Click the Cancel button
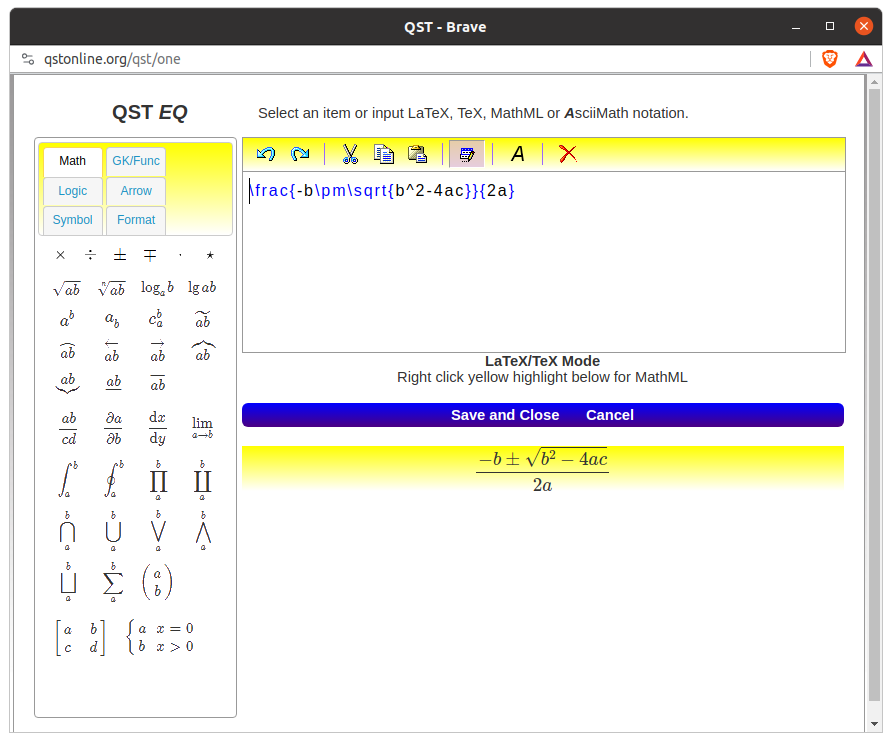The width and height of the screenshot is (892, 742). coord(610,415)
